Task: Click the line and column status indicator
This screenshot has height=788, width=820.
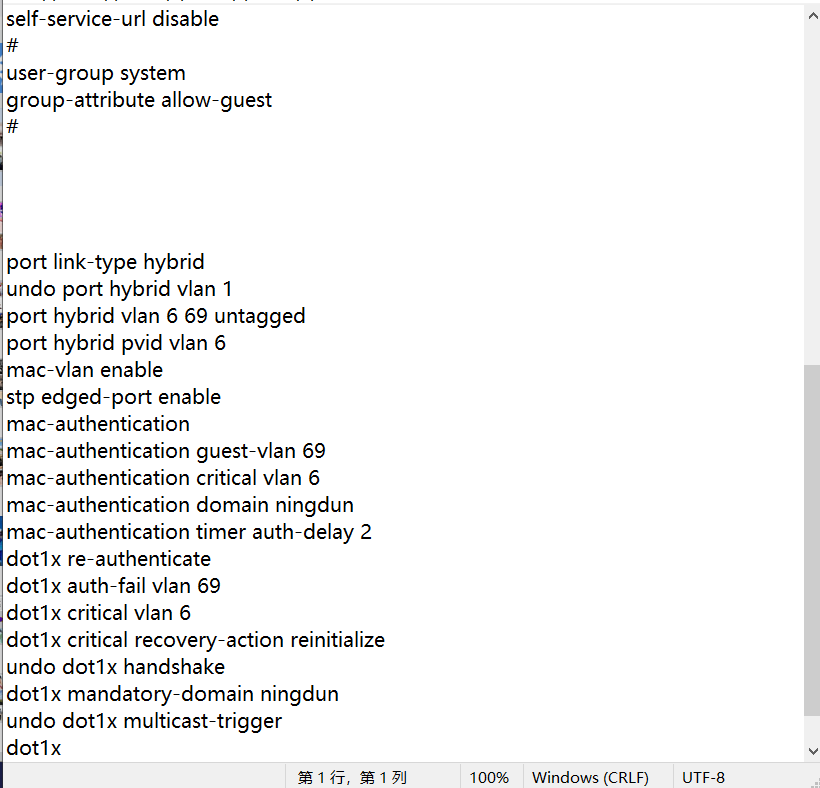Action: (352, 777)
